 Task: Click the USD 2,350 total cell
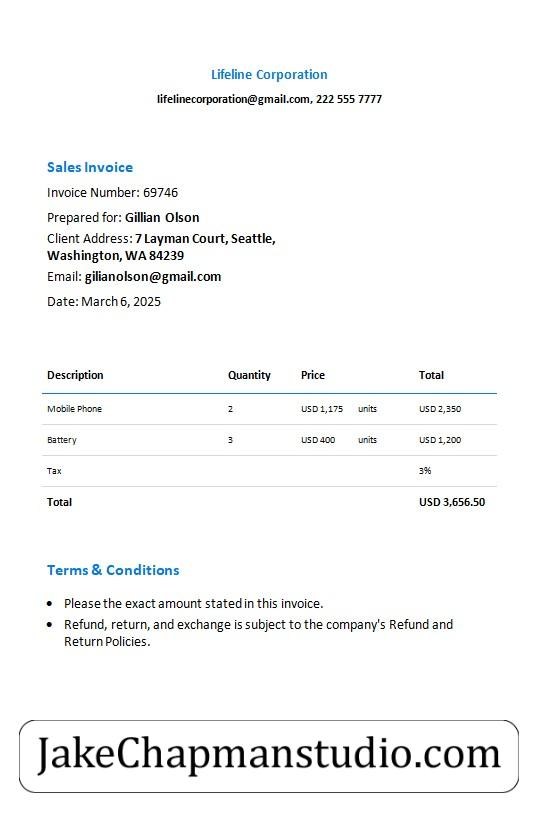(x=440, y=409)
